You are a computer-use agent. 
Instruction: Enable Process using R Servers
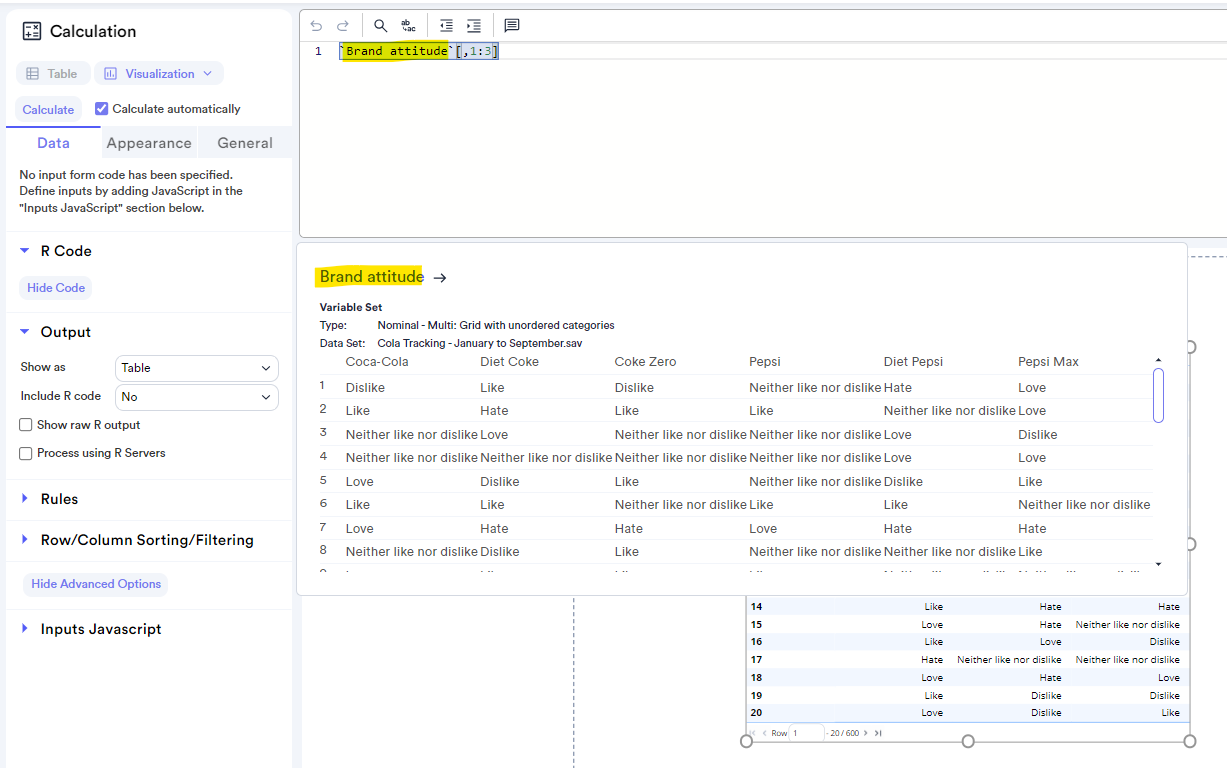click(24, 452)
